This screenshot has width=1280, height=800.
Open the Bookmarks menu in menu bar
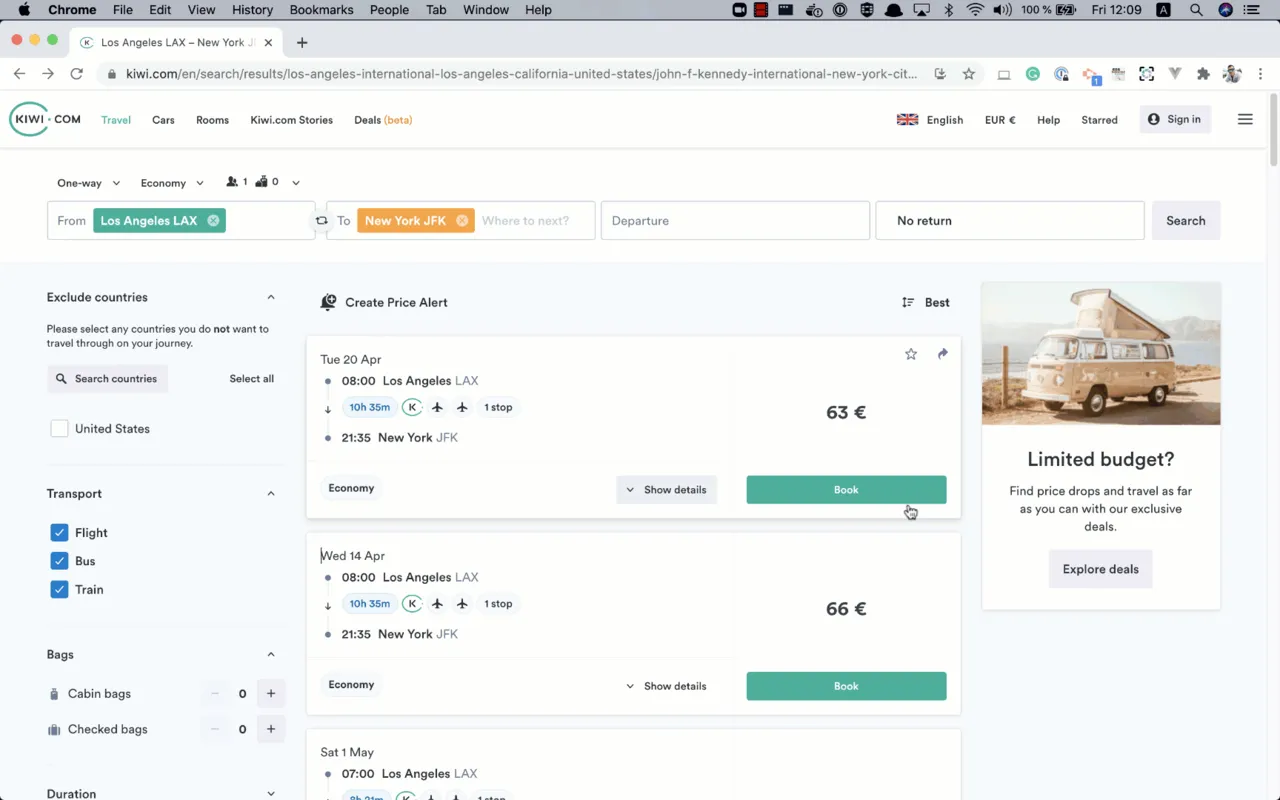point(321,10)
